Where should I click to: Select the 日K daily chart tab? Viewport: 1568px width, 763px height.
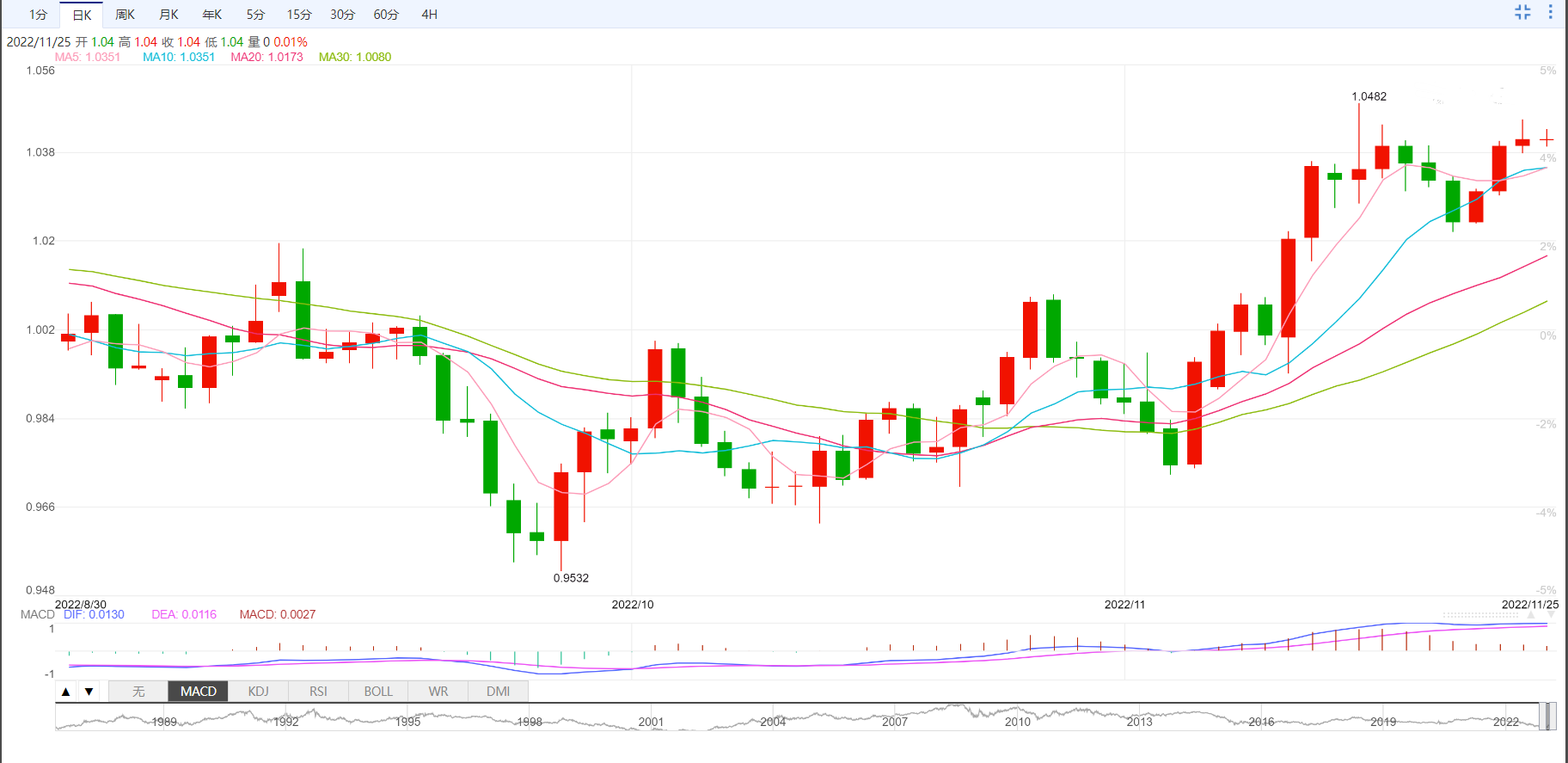coord(82,15)
